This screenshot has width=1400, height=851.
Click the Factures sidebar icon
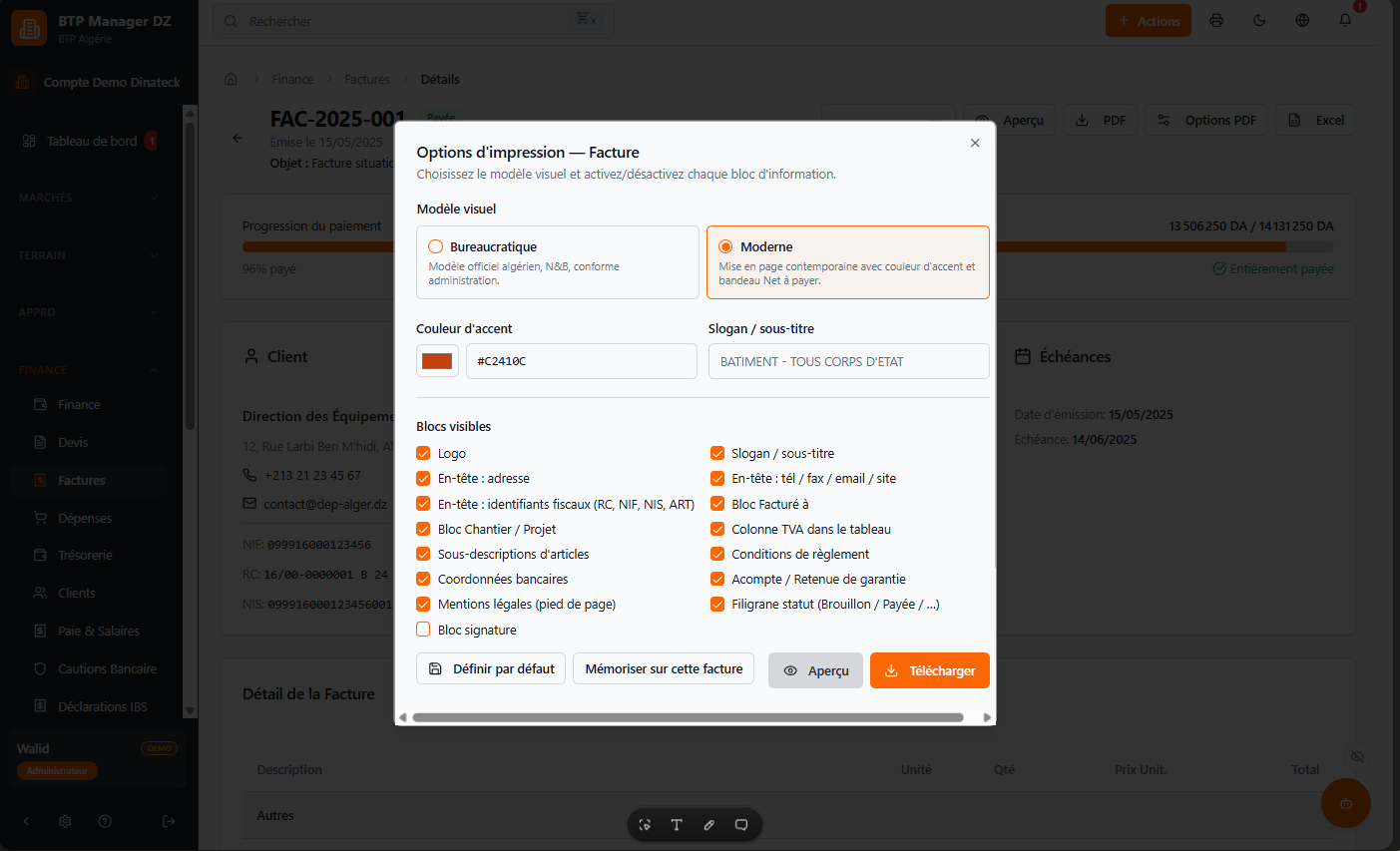[40, 480]
